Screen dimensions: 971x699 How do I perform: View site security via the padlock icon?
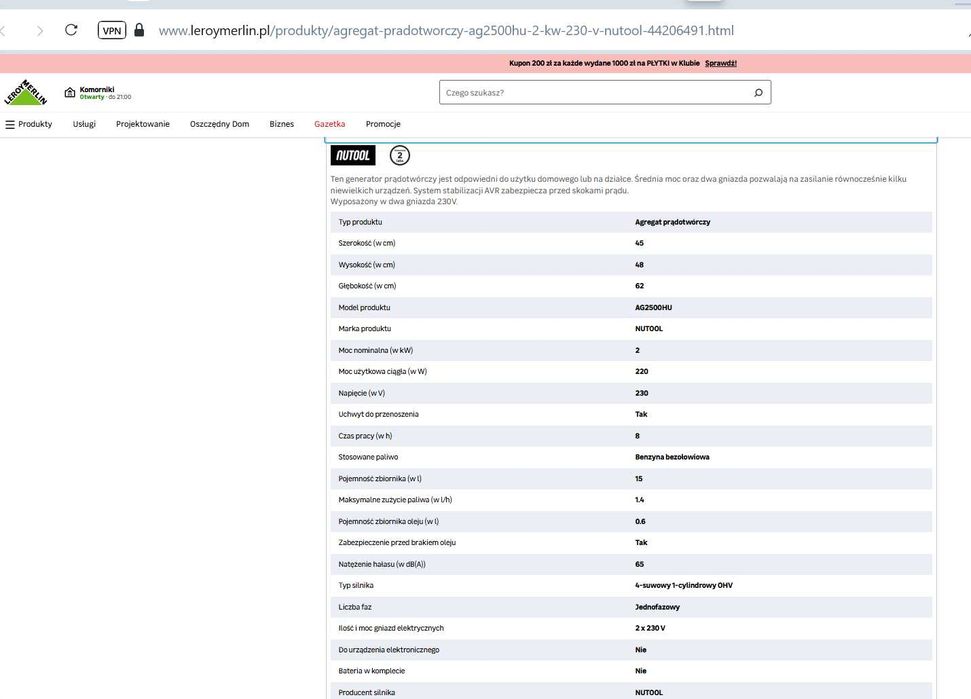pyautogui.click(x=139, y=30)
